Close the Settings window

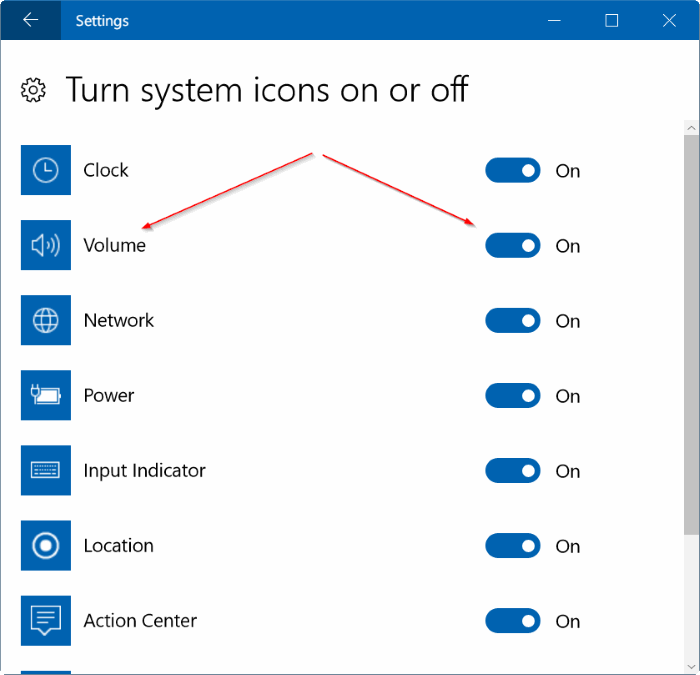point(669,20)
